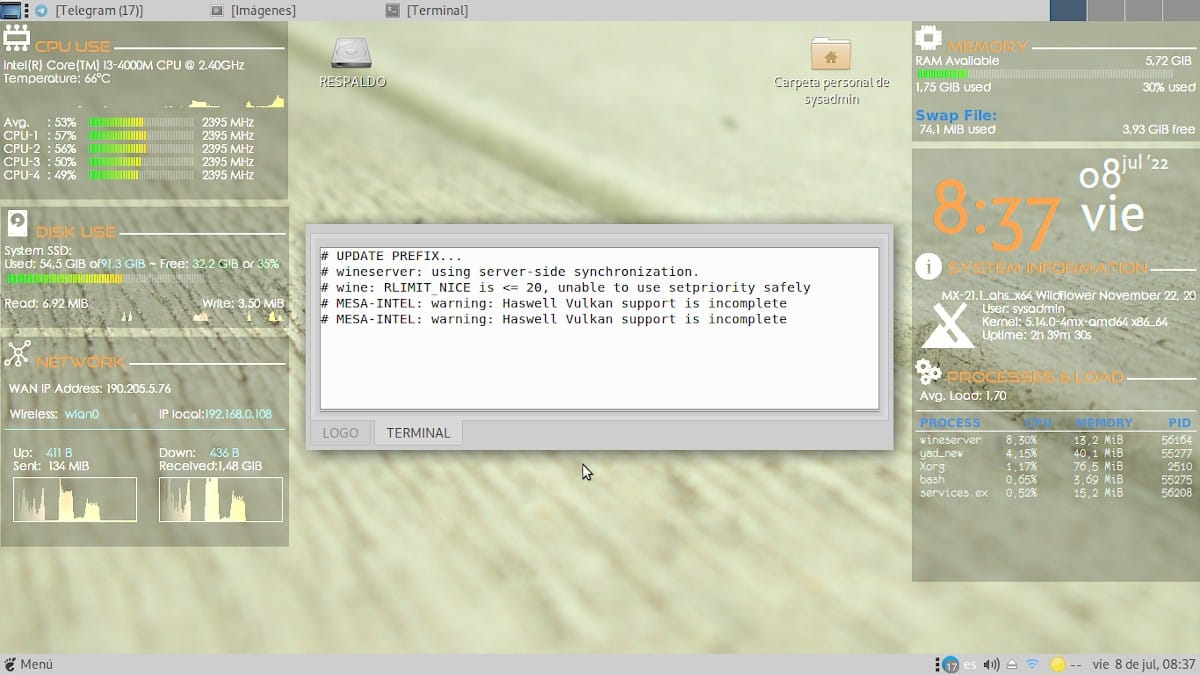Screen dimensions: 1200x675
Task: Click the WAN IP Address 190.205.5.76 text
Action: pyautogui.click(x=90, y=389)
